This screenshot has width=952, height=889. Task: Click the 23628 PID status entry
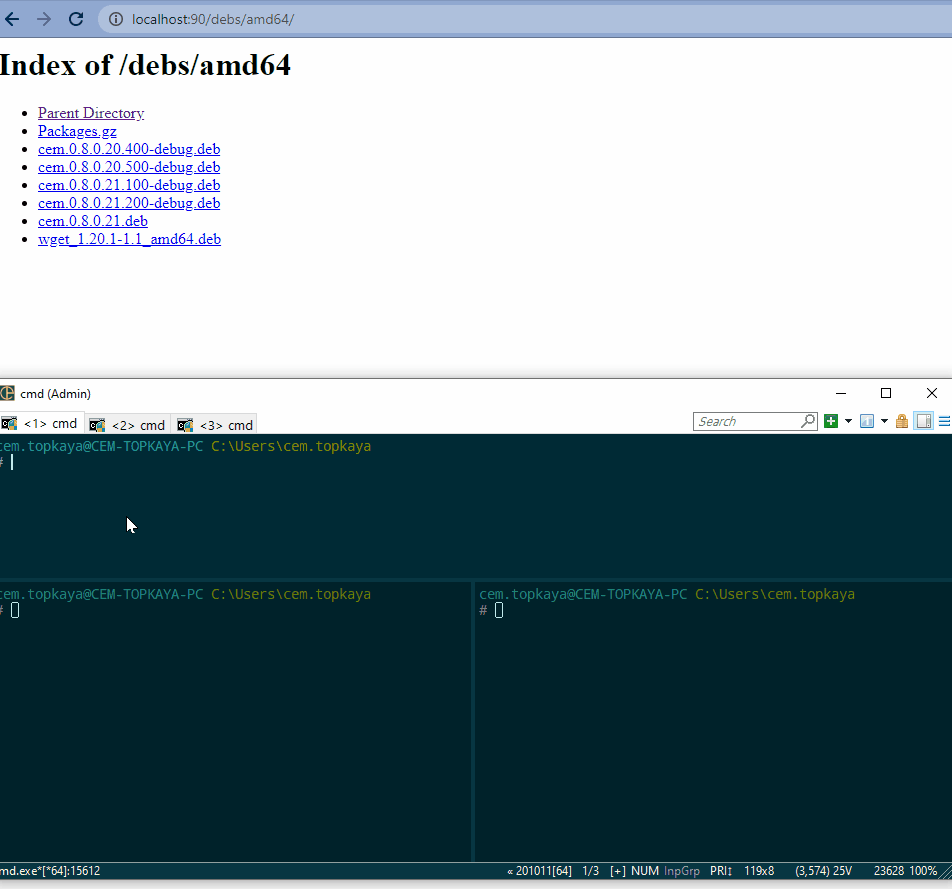tap(889, 871)
